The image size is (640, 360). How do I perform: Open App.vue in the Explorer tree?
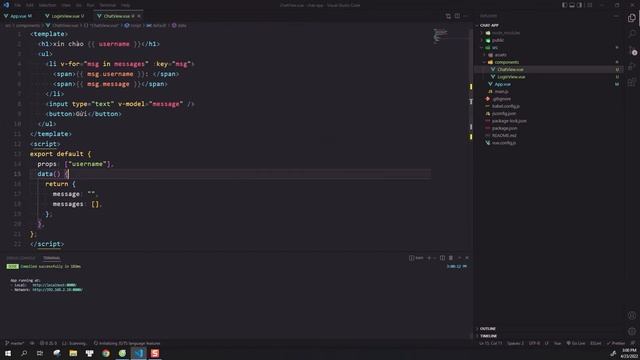coord(502,84)
